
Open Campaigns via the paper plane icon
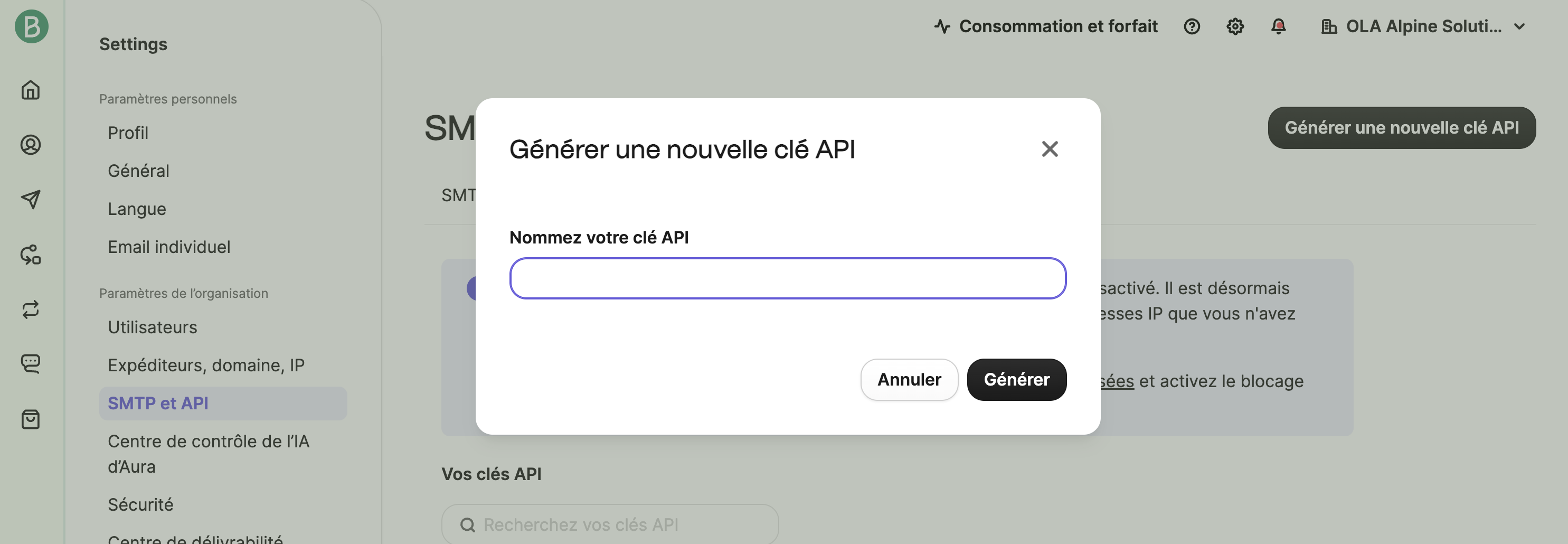(30, 200)
